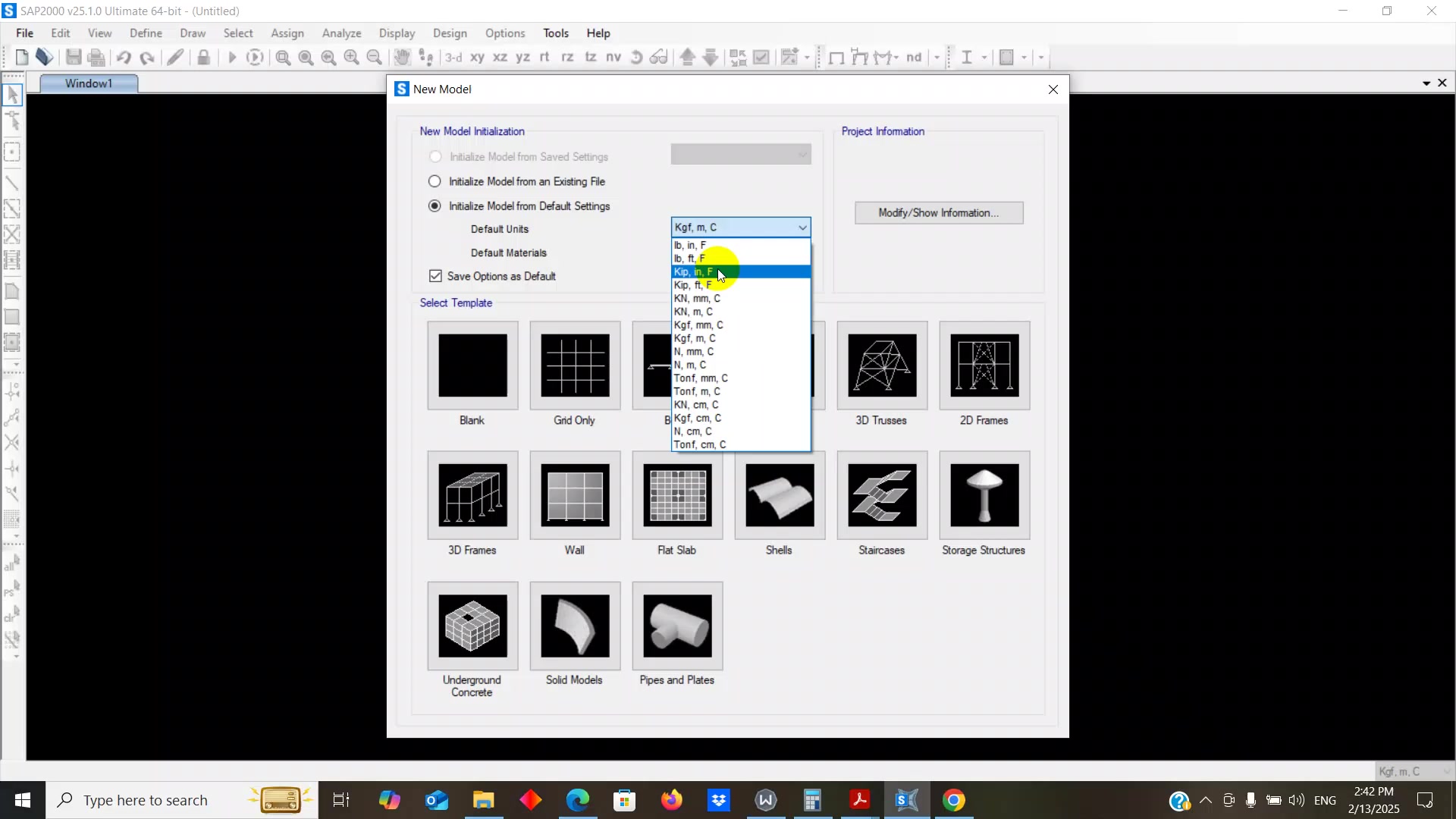Click Modify/Show Information button
The height and width of the screenshot is (819, 1456).
point(939,212)
